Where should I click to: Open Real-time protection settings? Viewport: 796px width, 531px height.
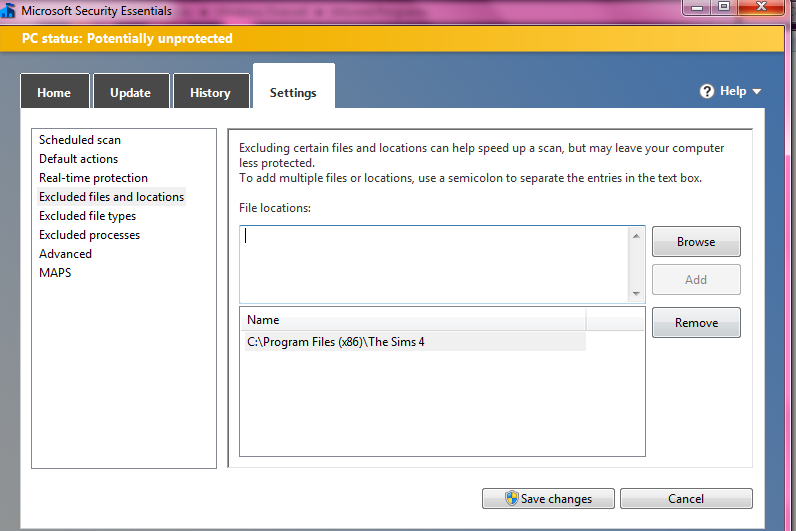click(x=93, y=178)
